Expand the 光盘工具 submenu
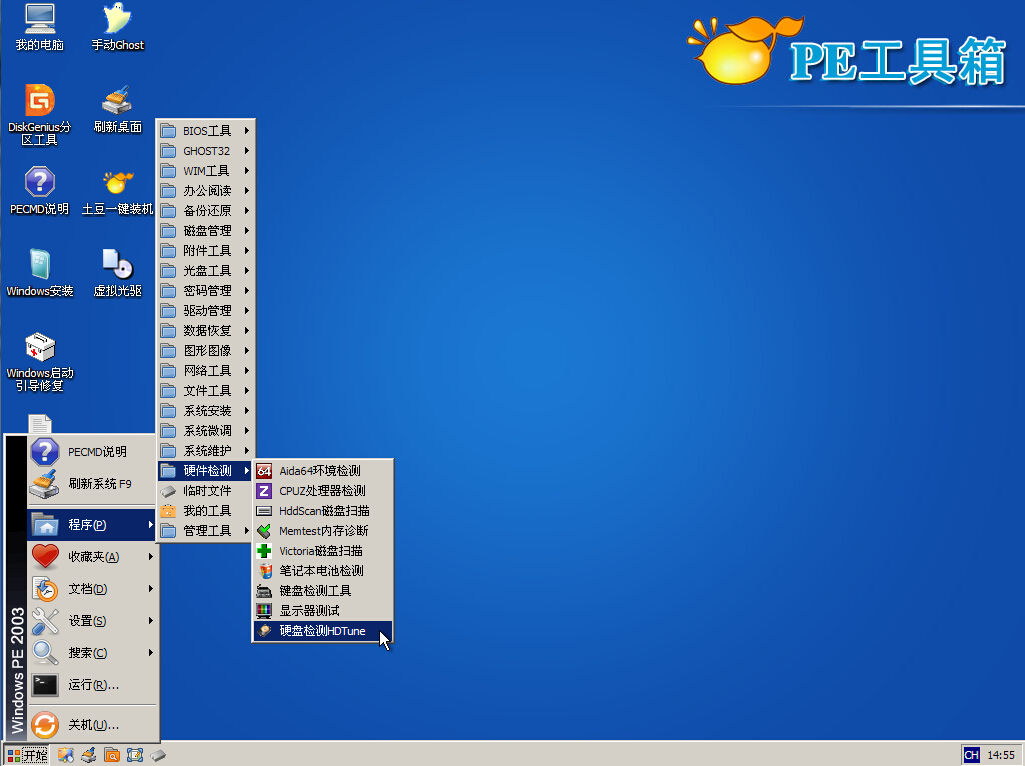This screenshot has height=766, width=1025. (205, 271)
